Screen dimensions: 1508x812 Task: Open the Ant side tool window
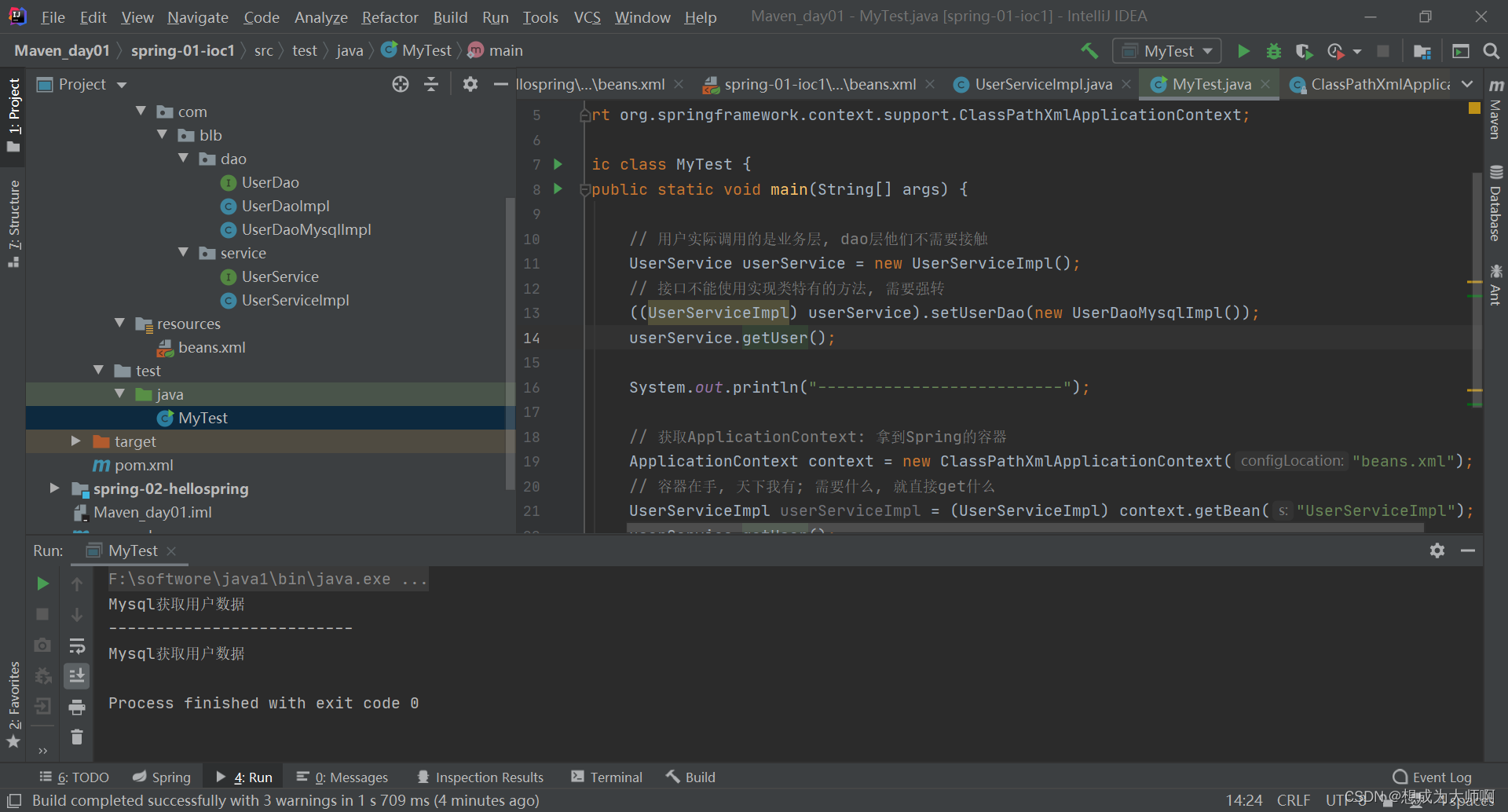pos(1495,284)
